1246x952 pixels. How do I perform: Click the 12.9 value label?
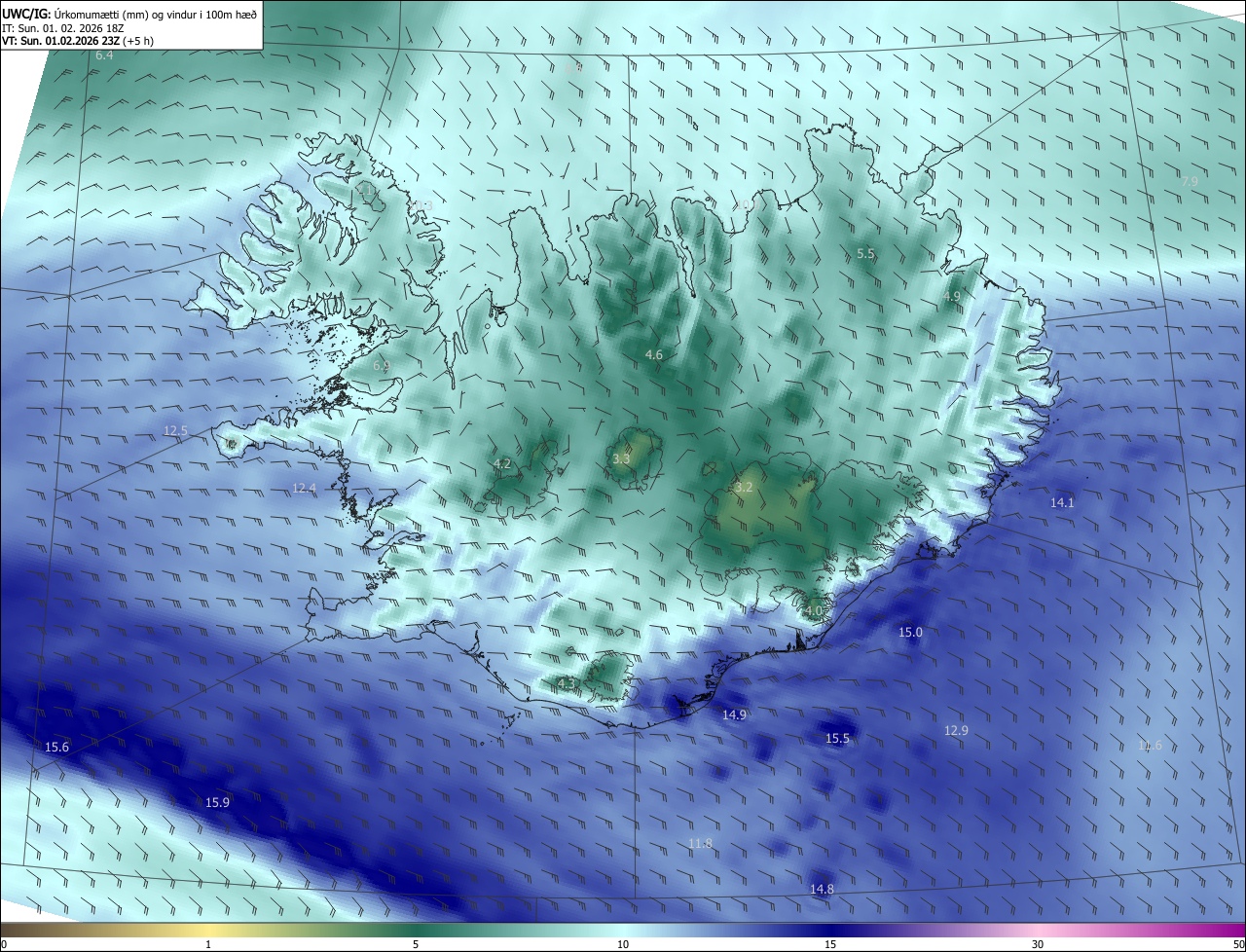point(957,731)
